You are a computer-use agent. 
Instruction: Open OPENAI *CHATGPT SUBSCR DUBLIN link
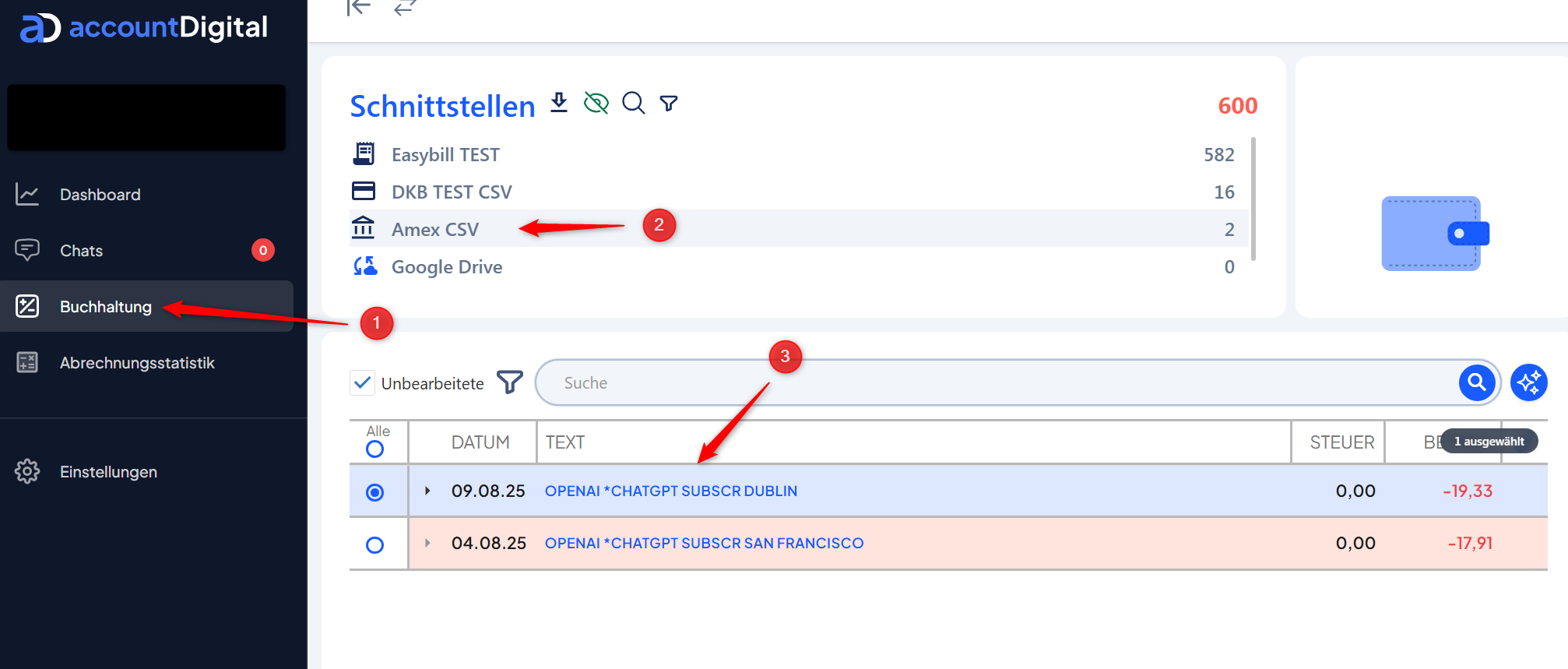click(671, 491)
